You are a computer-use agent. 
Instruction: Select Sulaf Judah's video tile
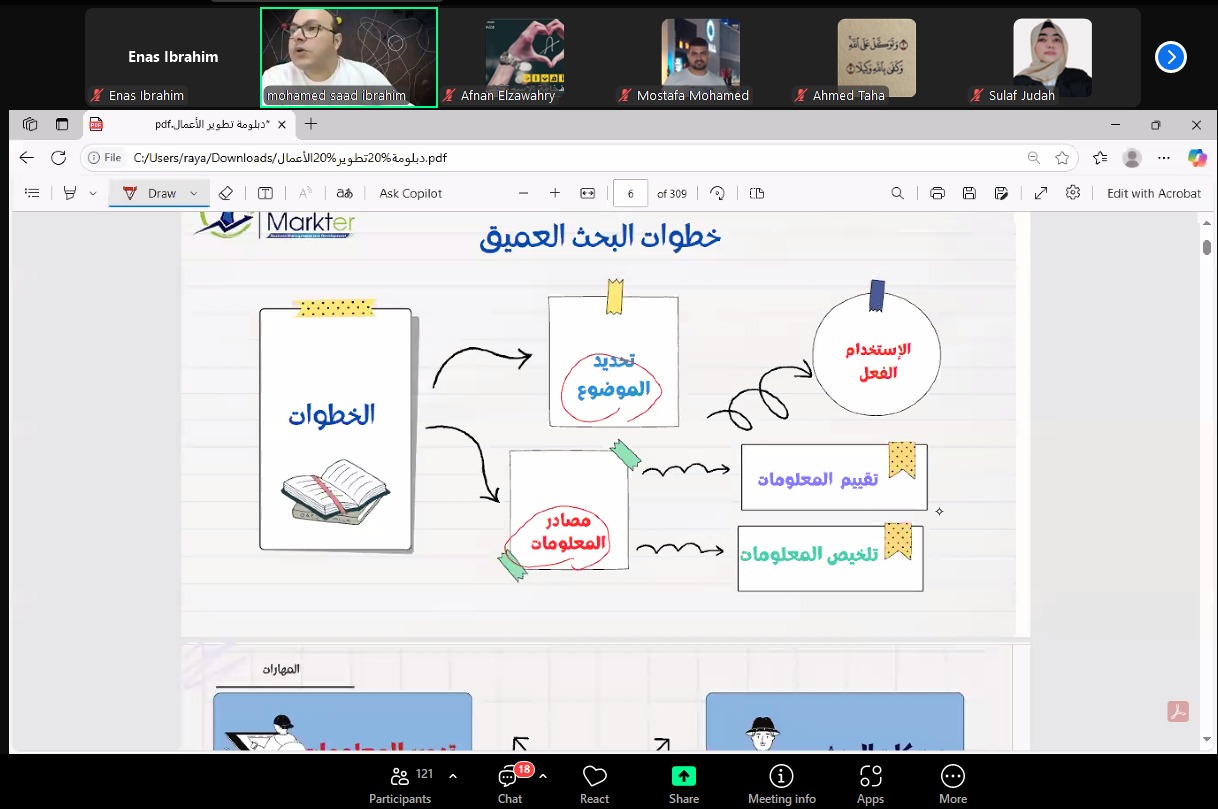pyautogui.click(x=1053, y=58)
